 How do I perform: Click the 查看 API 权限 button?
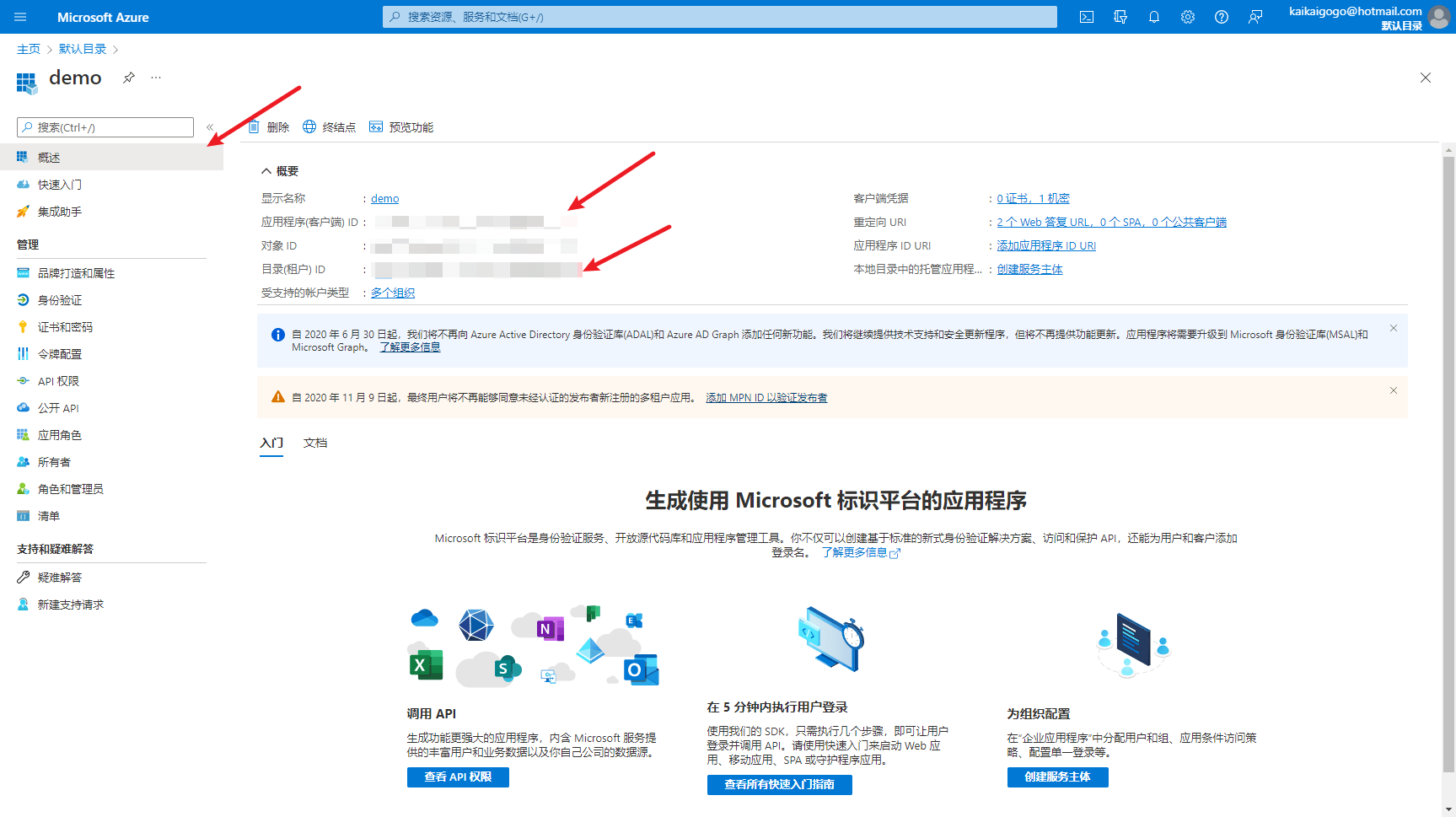[458, 777]
